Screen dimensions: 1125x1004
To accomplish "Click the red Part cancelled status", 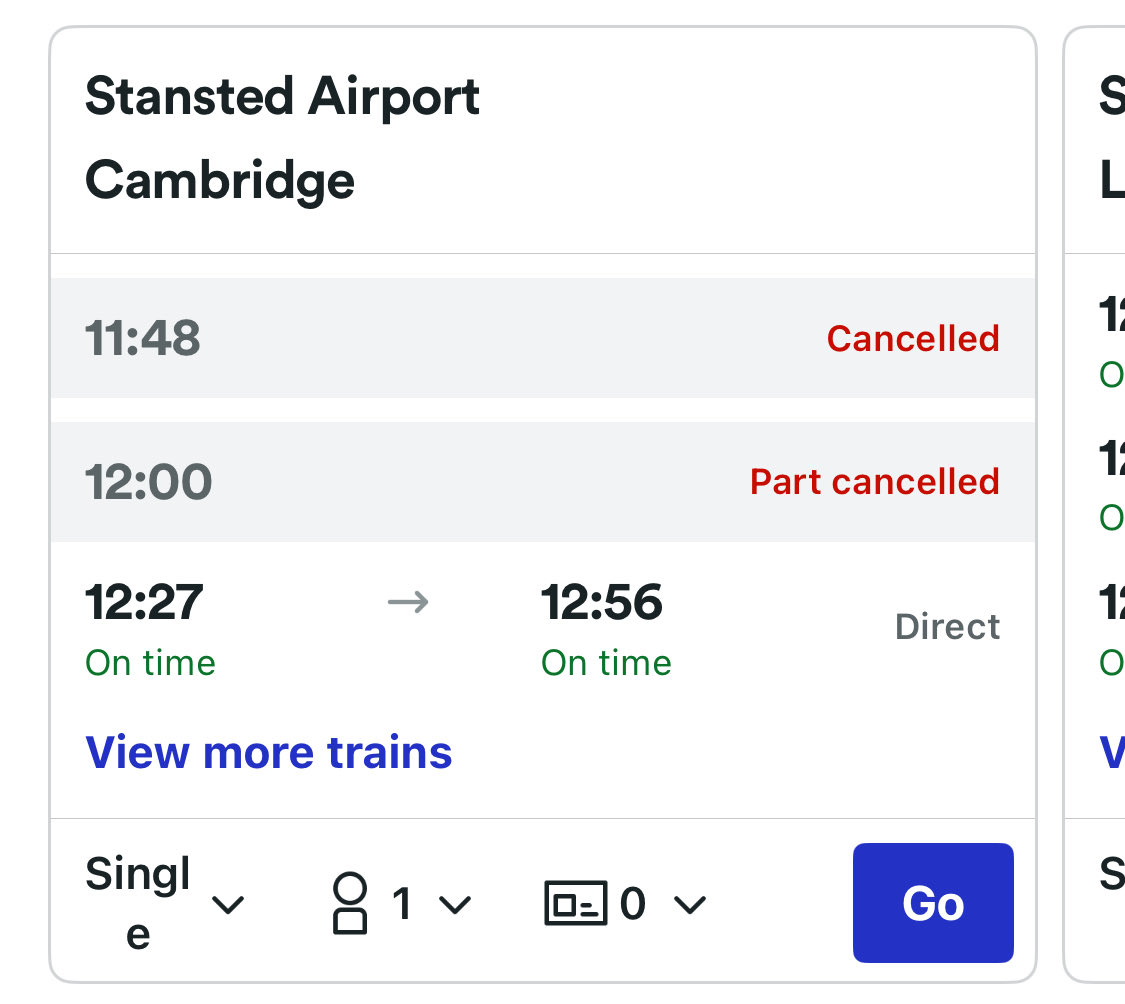I will pyautogui.click(x=874, y=482).
